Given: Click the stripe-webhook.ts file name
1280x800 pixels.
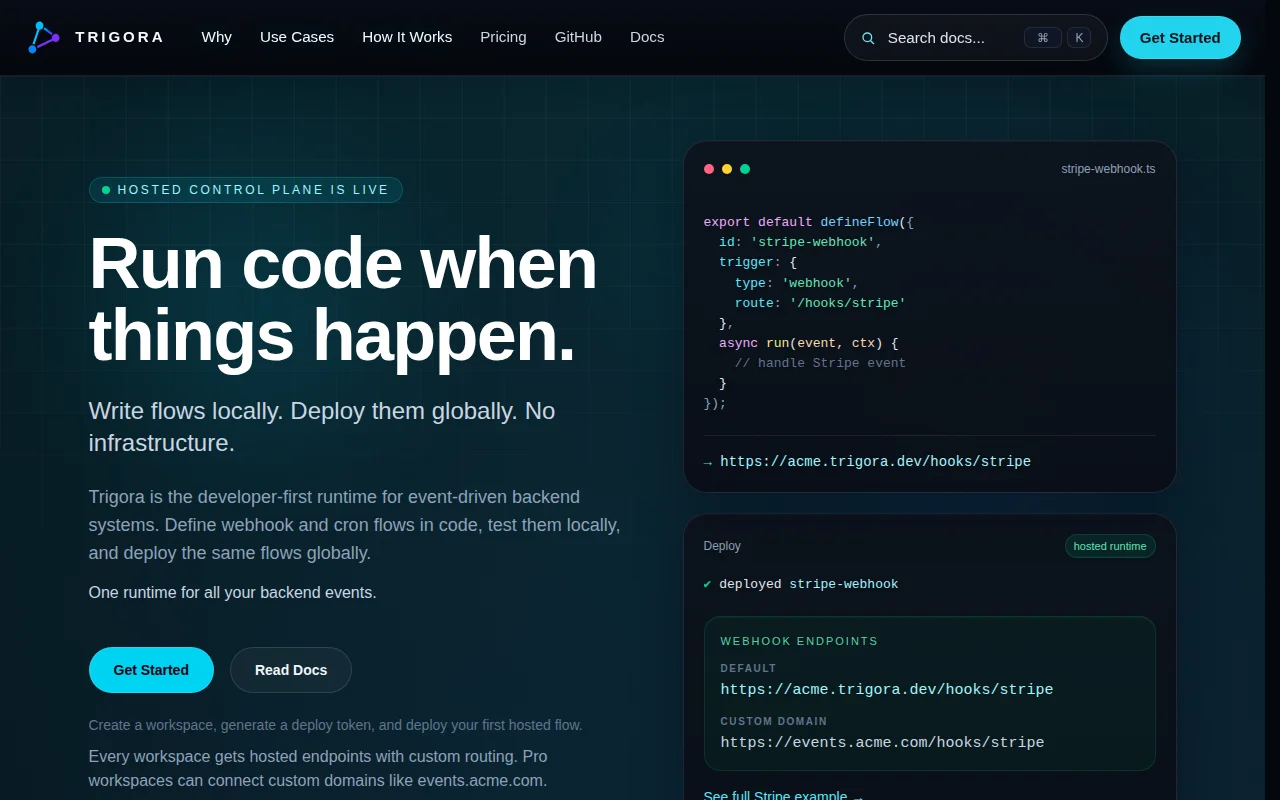Looking at the screenshot, I should pyautogui.click(x=1108, y=169).
